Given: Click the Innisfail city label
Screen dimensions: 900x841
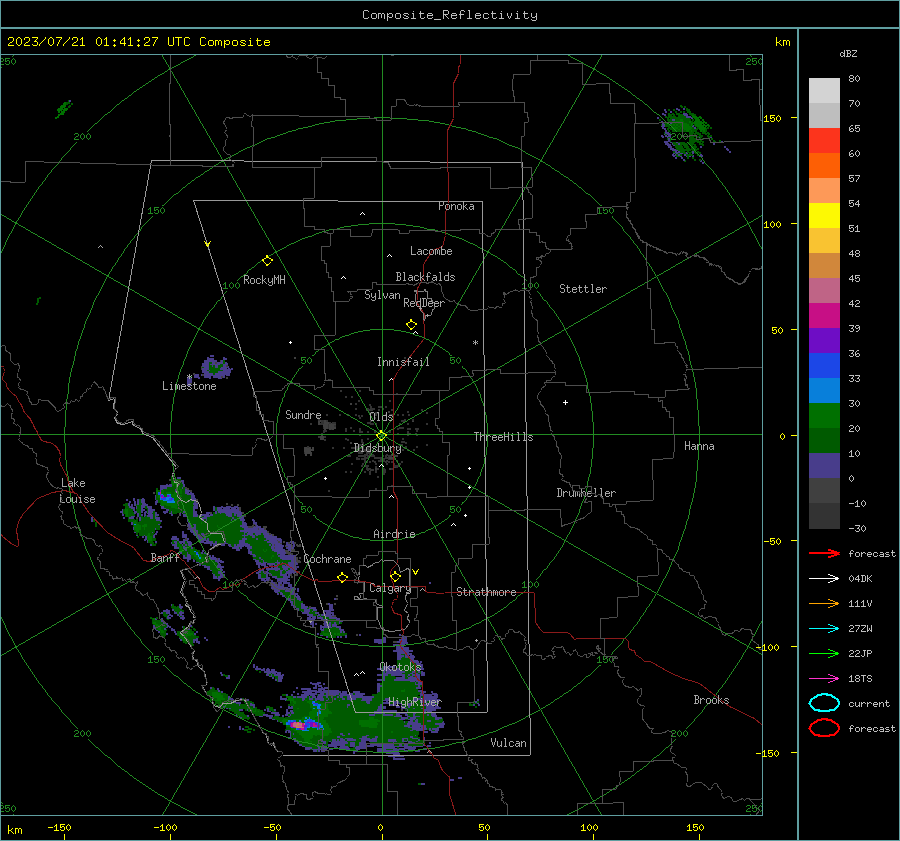Looking at the screenshot, I should click(403, 362).
